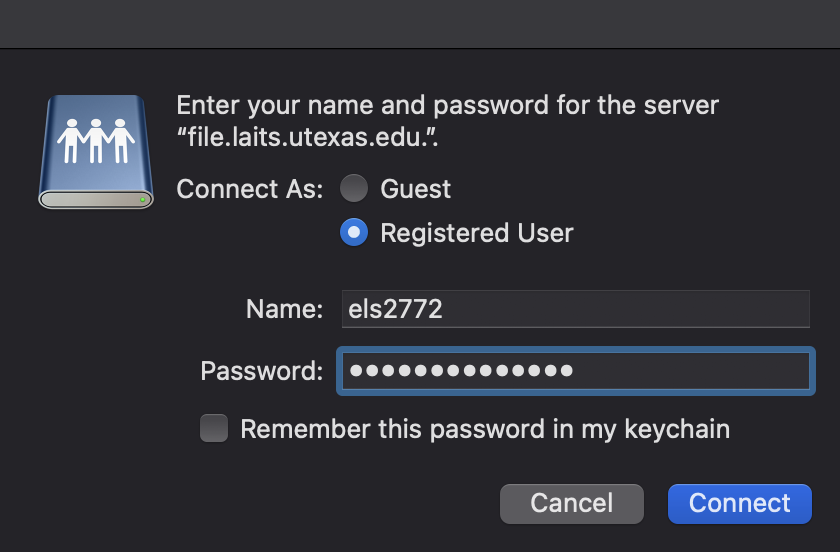Click the green status light on drive icon
This screenshot has height=552, width=840.
(142, 199)
